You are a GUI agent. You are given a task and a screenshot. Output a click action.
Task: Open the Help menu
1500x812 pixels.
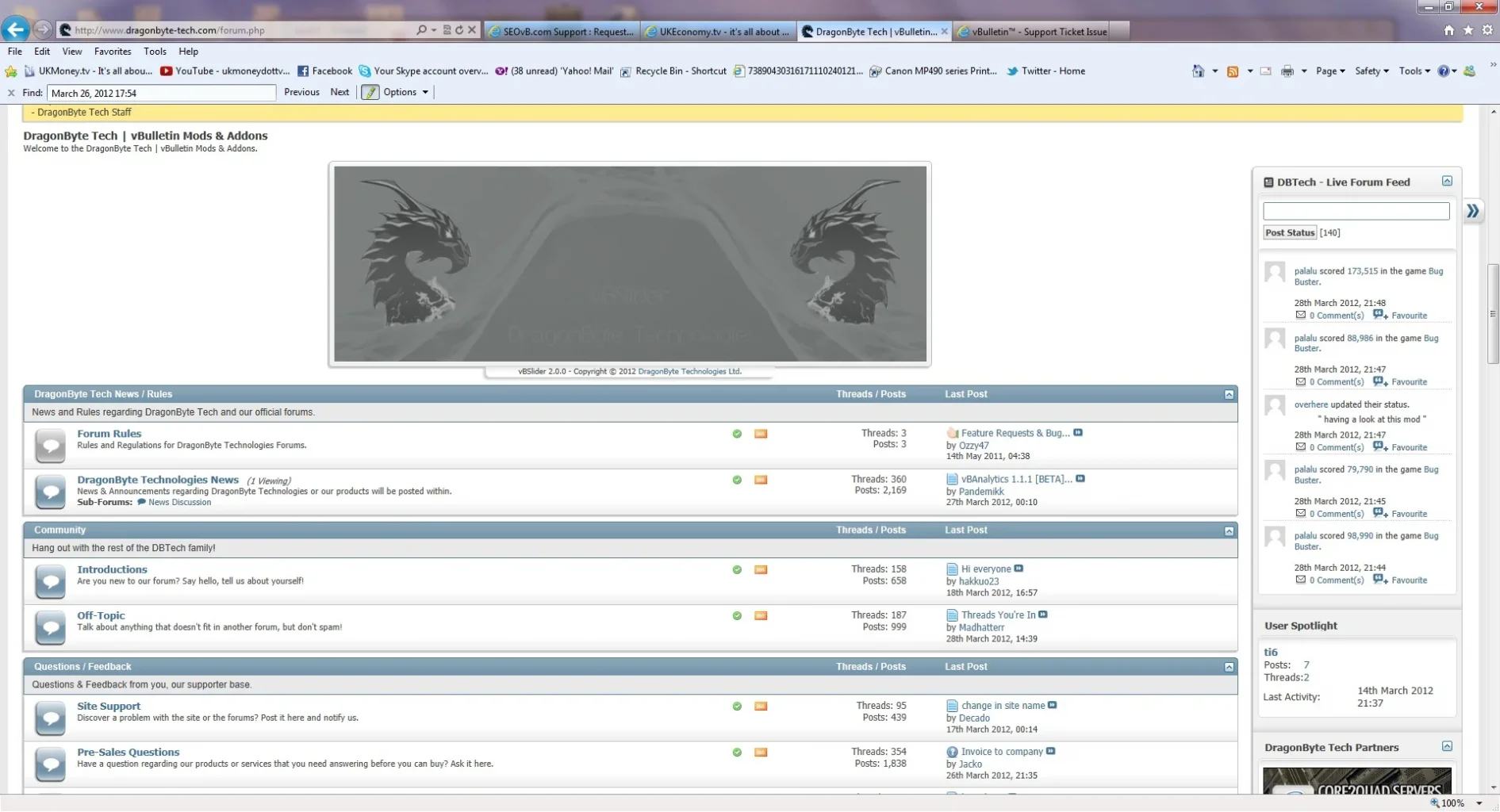[188, 52]
